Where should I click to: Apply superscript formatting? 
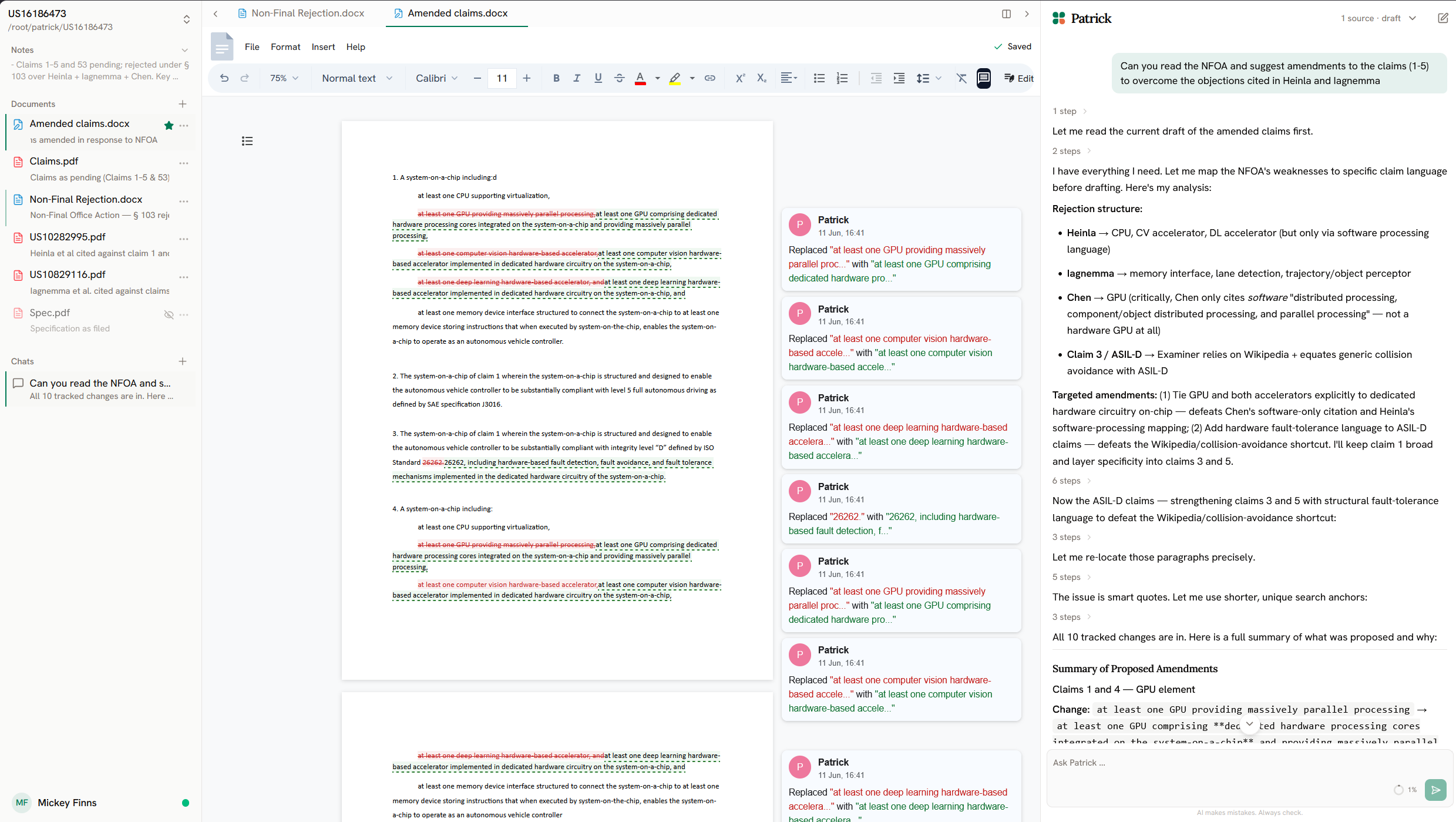[740, 78]
